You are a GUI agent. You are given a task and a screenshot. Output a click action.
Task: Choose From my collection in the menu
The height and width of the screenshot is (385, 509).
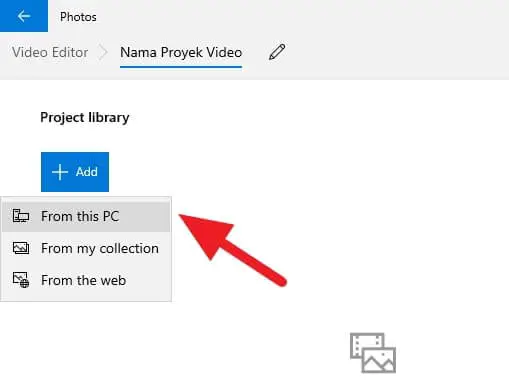[x=86, y=248]
